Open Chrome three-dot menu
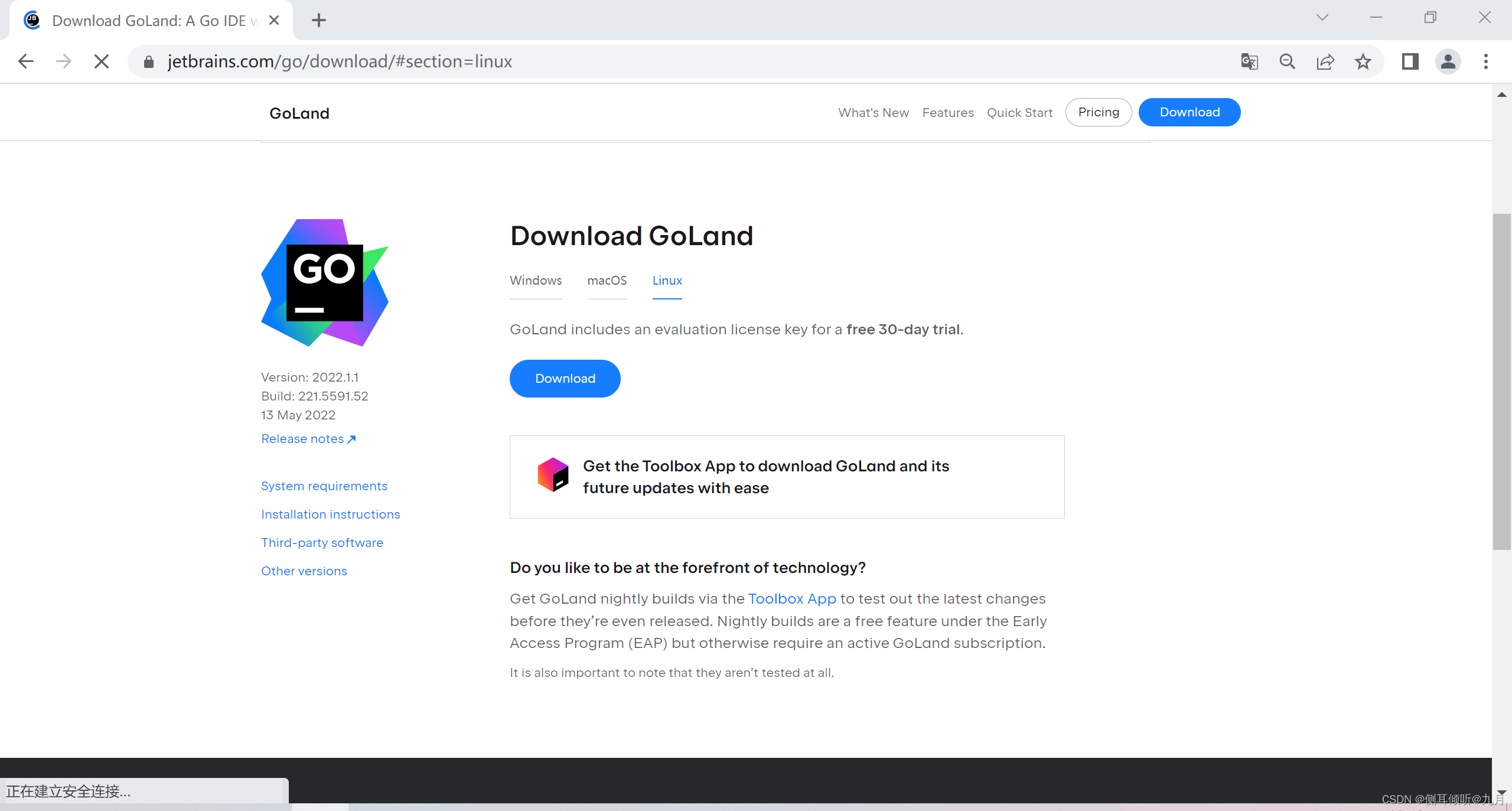Screen dimensions: 1512x811 tap(1485, 61)
